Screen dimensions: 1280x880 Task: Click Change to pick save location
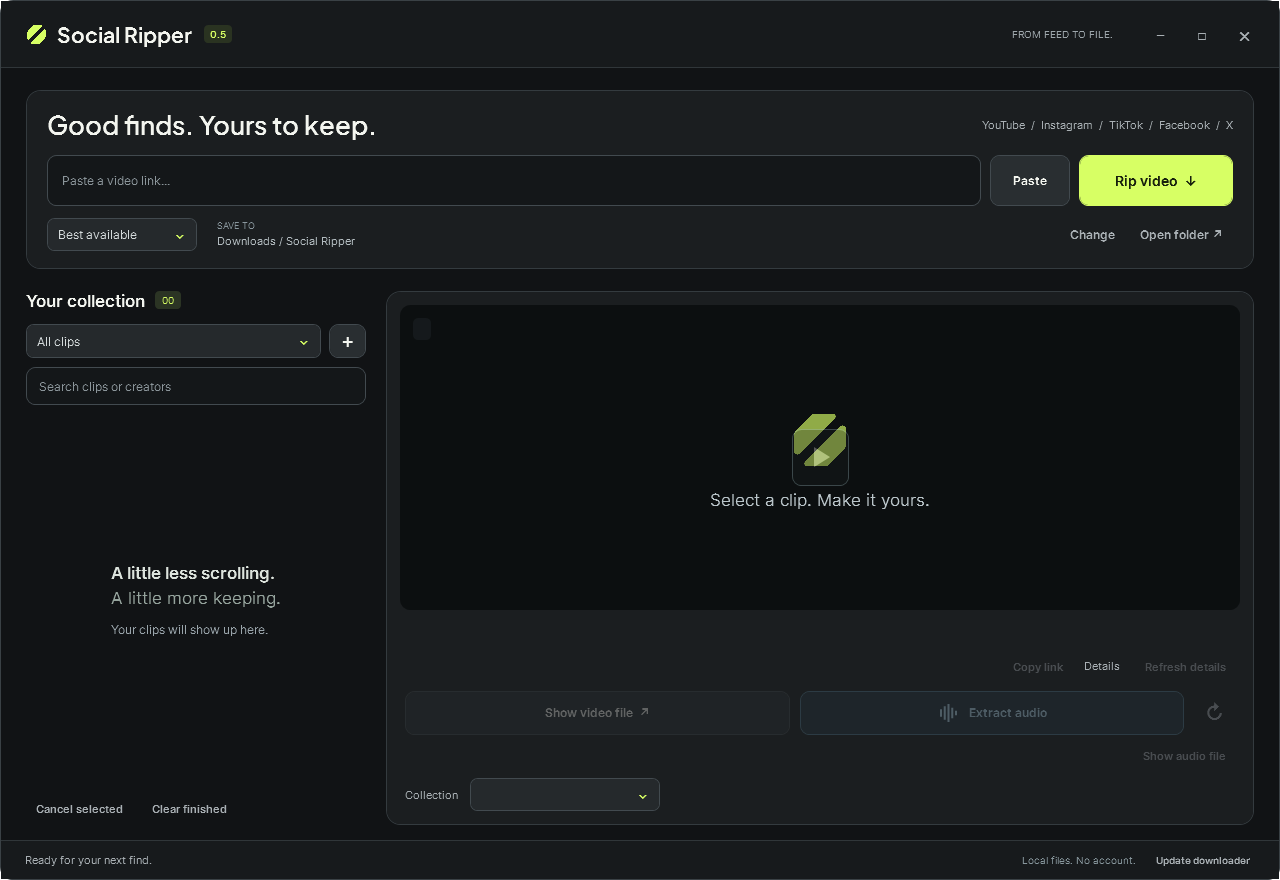tap(1092, 235)
